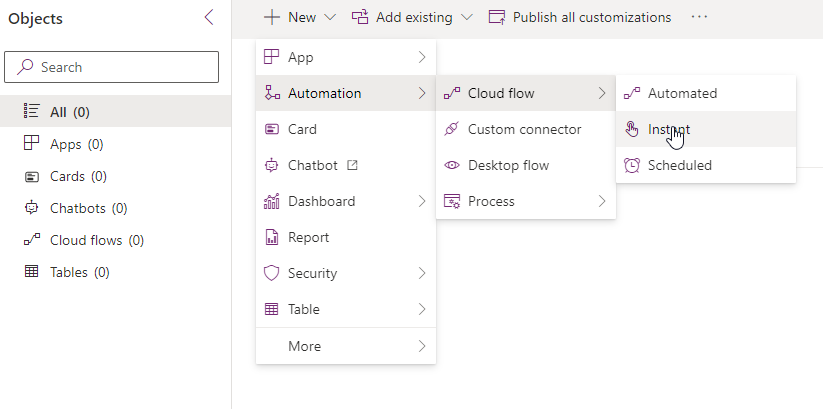Open the overflow ellipsis in command bar
This screenshot has width=823, height=409.
[x=699, y=17]
